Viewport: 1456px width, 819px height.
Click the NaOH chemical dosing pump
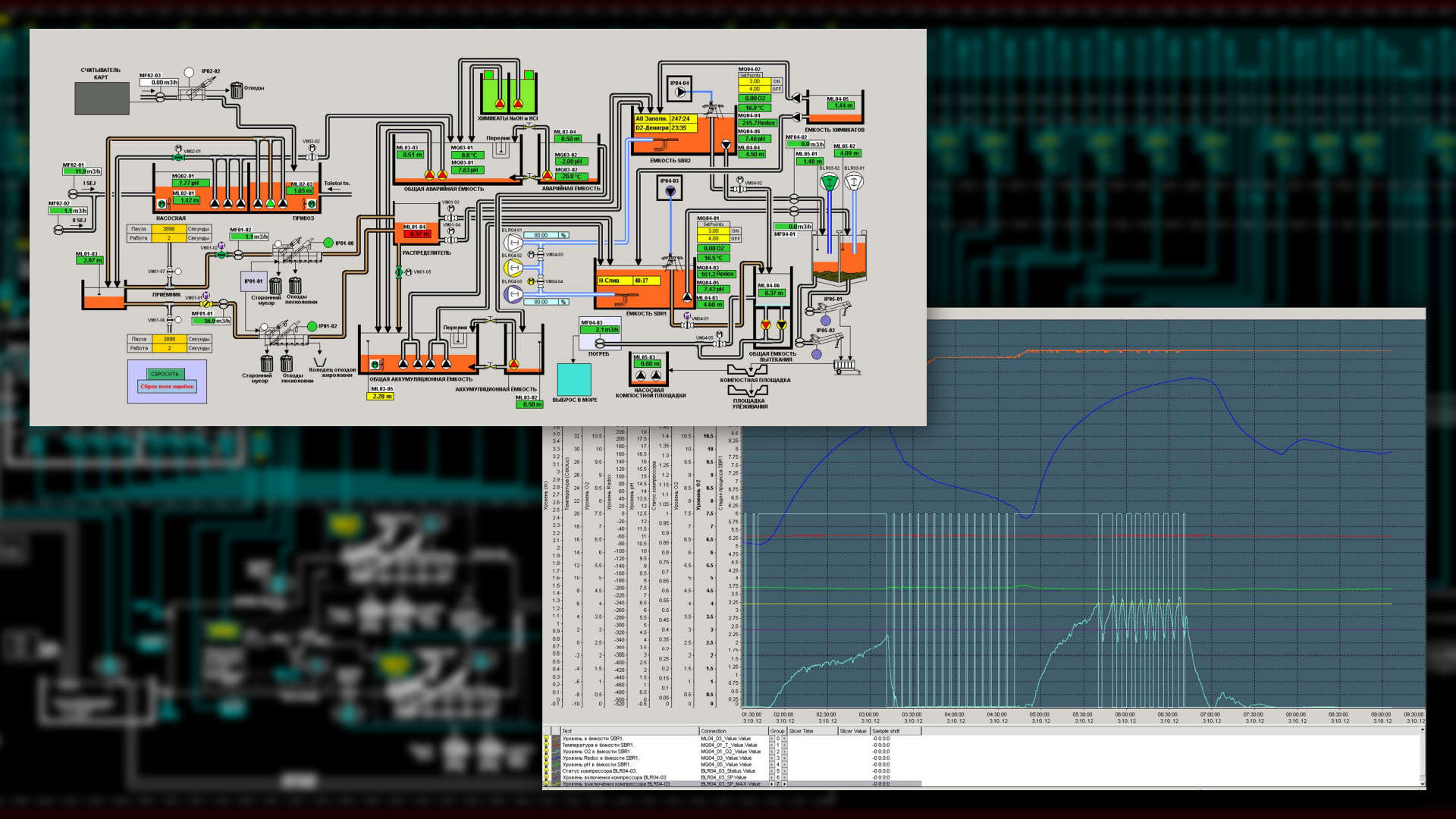click(500, 104)
